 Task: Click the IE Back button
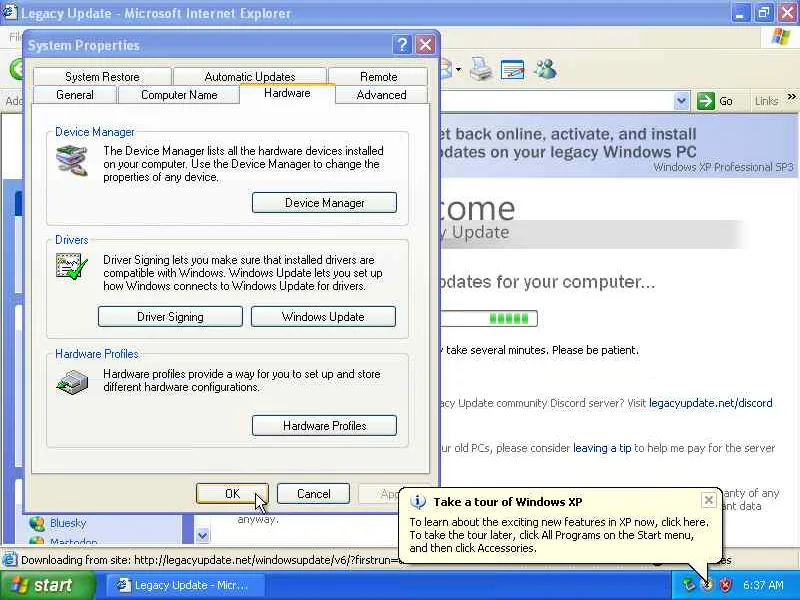(x=16, y=69)
